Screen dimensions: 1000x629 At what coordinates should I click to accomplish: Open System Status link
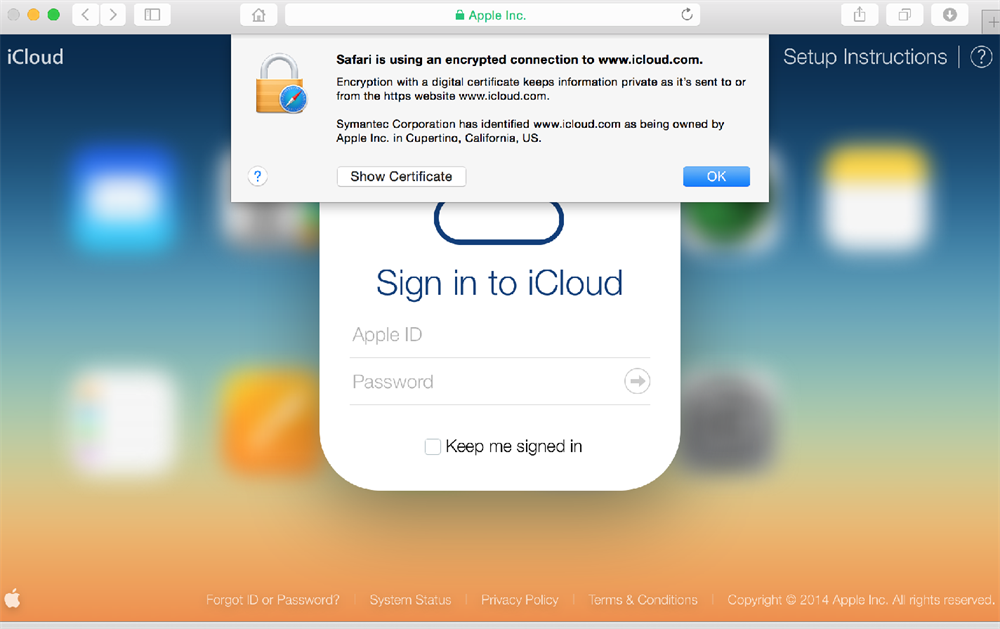[x=410, y=600]
